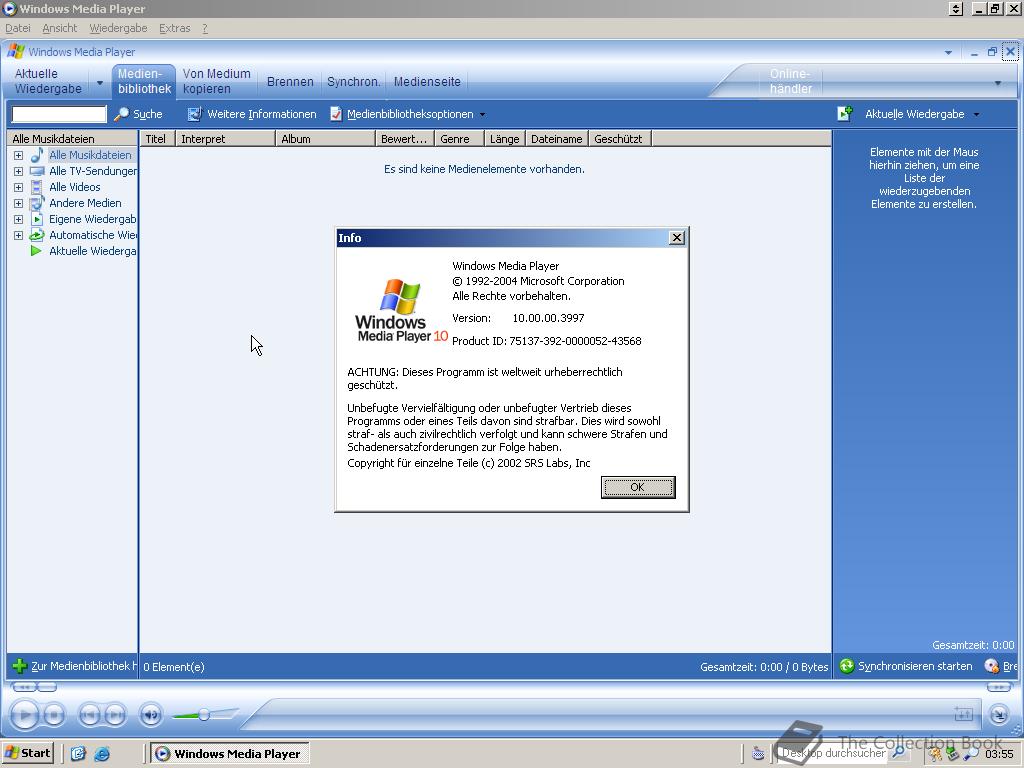Open the Onlinehändler dropdown arrow
Viewport: 1024px width, 768px height.
click(x=997, y=83)
